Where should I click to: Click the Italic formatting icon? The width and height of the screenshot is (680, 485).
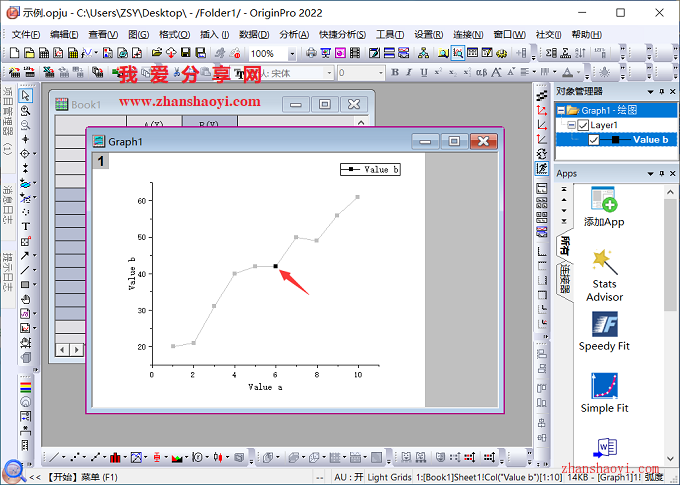[x=409, y=72]
